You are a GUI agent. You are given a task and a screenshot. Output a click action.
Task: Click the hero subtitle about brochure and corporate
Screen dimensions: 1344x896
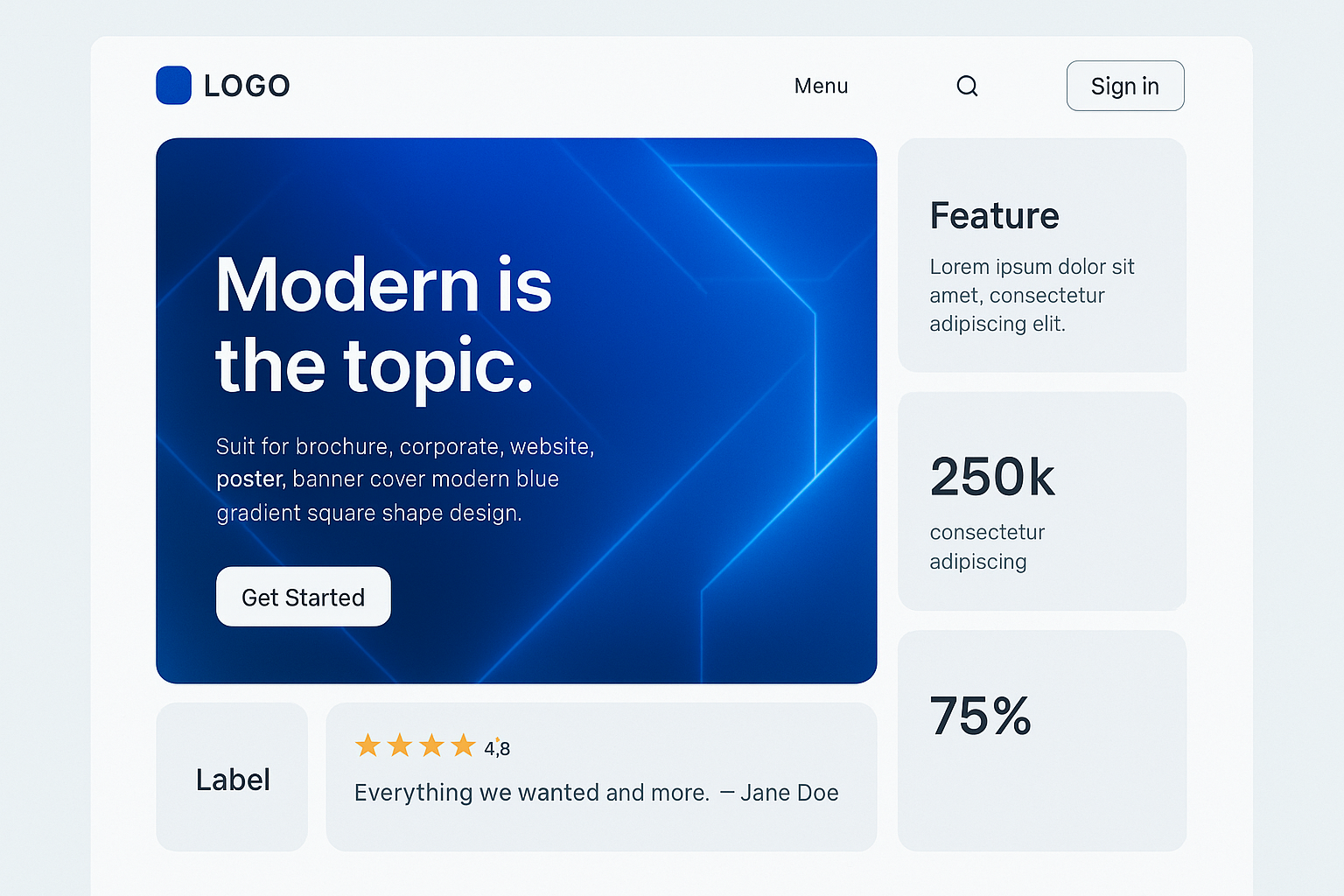coord(404,479)
